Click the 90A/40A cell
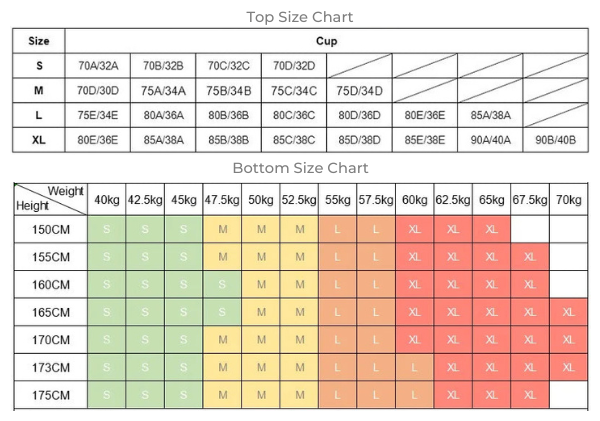Screen dimensions: 600x421 (x=490, y=140)
